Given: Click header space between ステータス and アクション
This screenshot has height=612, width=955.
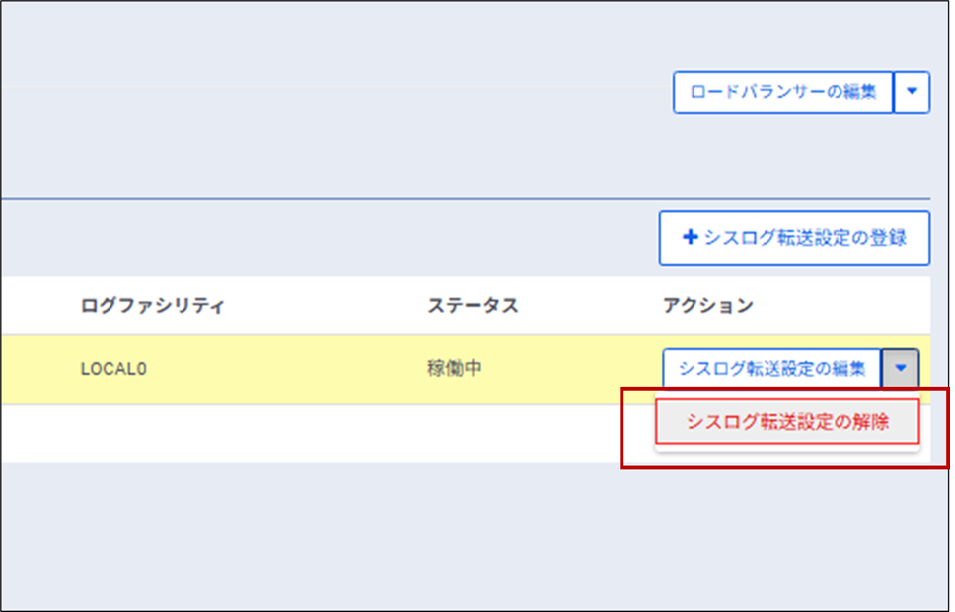Looking at the screenshot, I should (x=590, y=306).
